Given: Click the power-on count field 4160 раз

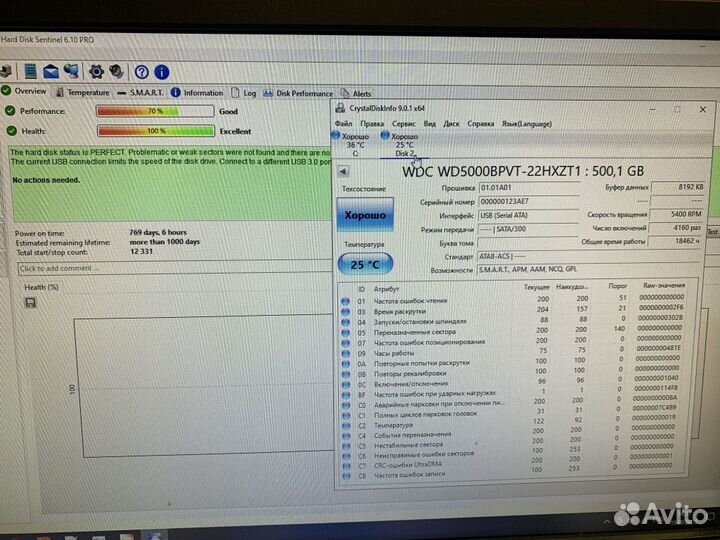Looking at the screenshot, I should click(x=677, y=227).
